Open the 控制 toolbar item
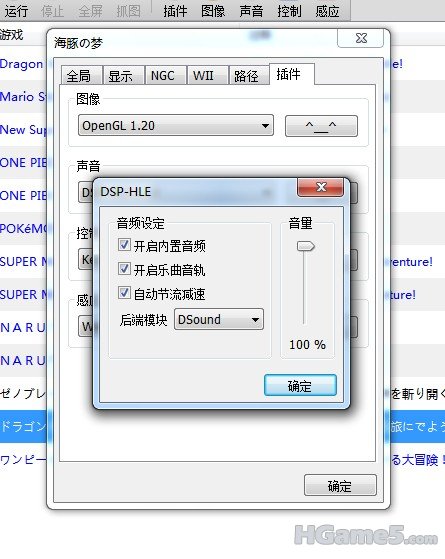445x559 pixels. [289, 11]
